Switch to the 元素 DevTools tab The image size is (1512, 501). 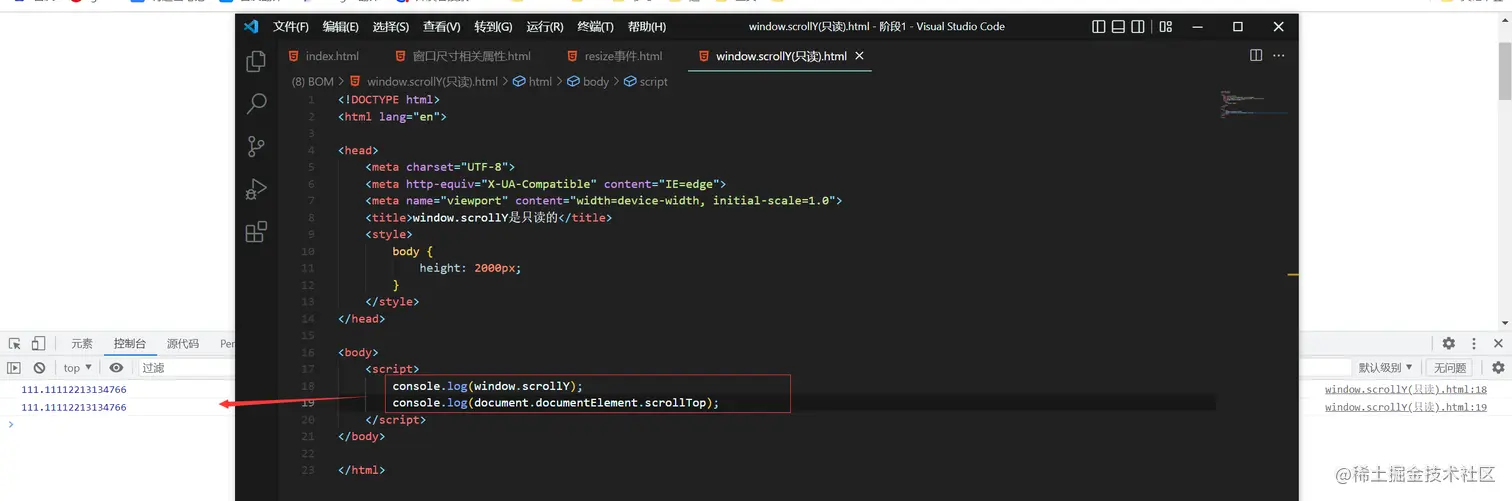point(82,343)
